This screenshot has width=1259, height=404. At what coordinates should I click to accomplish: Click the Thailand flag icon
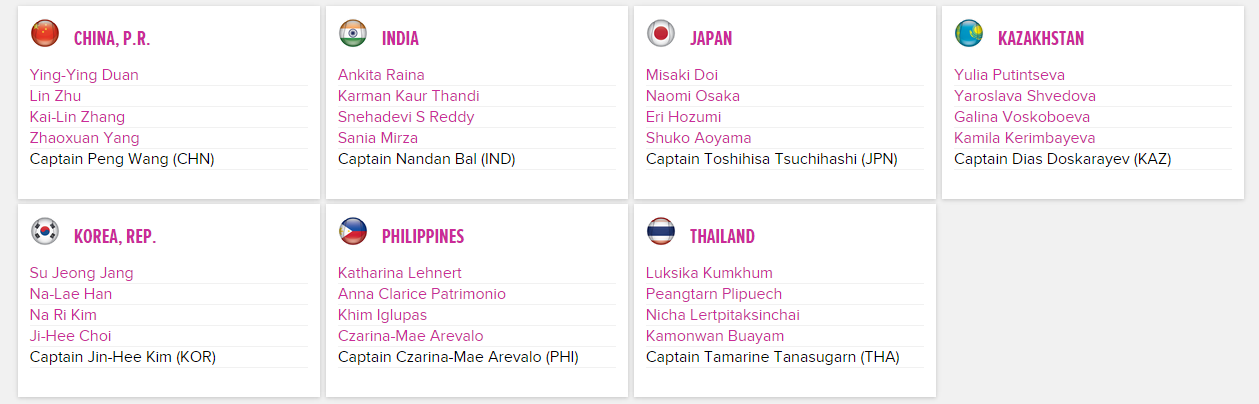tap(661, 232)
